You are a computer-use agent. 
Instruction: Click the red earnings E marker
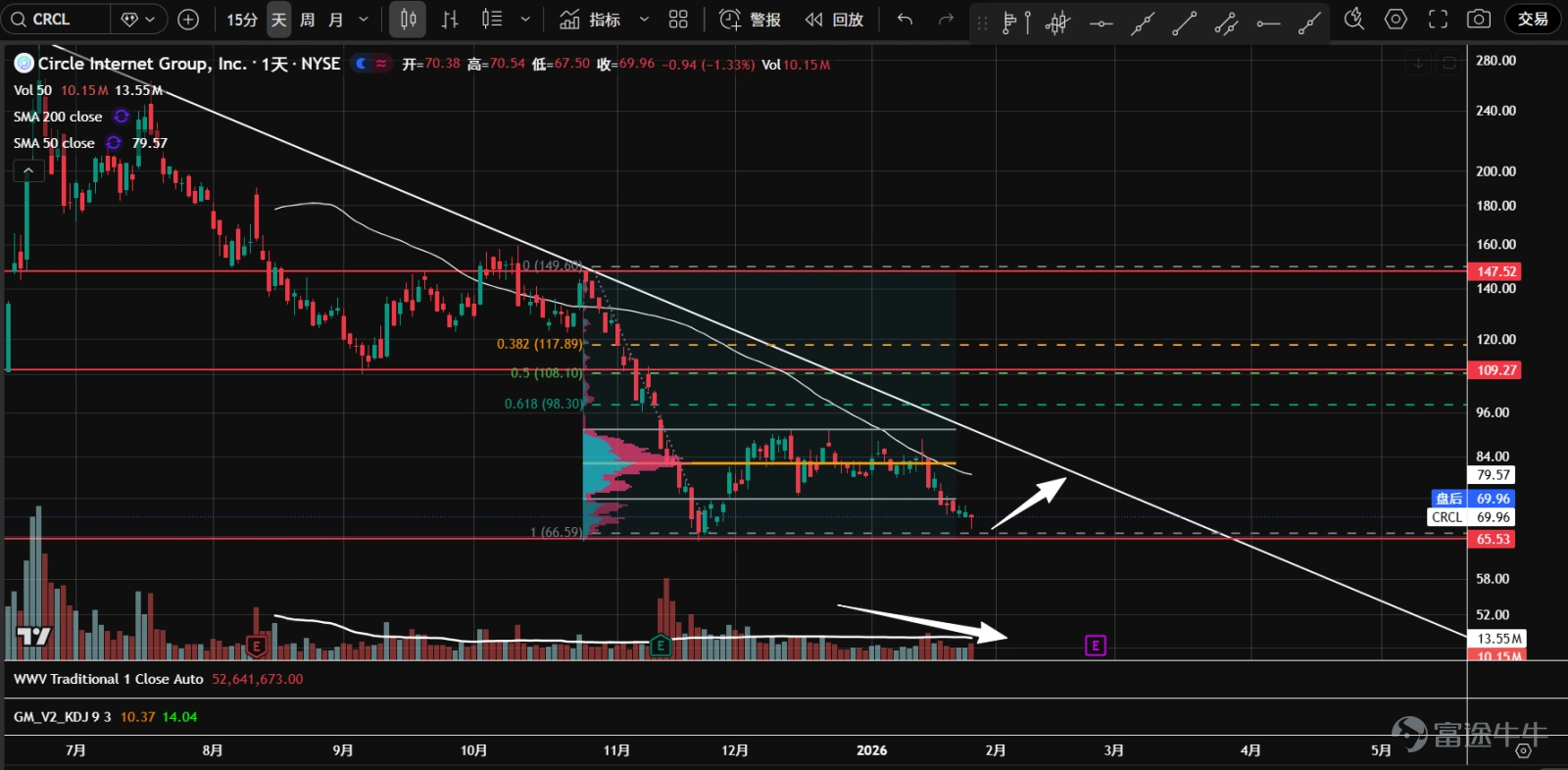(x=256, y=646)
